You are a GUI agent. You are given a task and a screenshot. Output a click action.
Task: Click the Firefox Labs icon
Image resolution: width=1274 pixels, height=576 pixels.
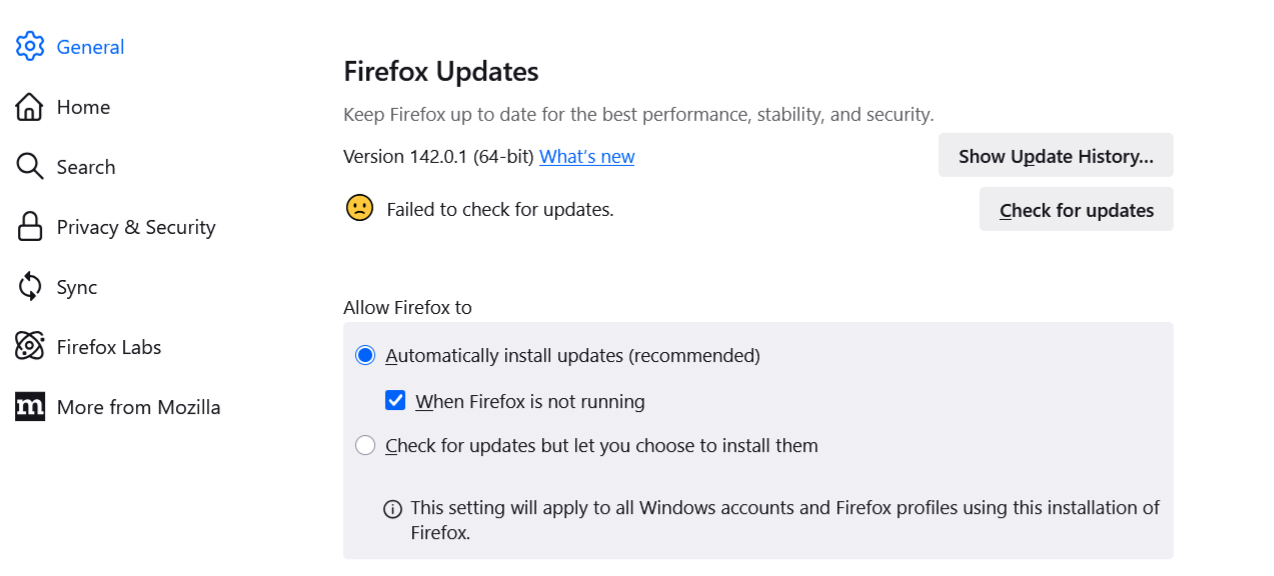pos(30,347)
